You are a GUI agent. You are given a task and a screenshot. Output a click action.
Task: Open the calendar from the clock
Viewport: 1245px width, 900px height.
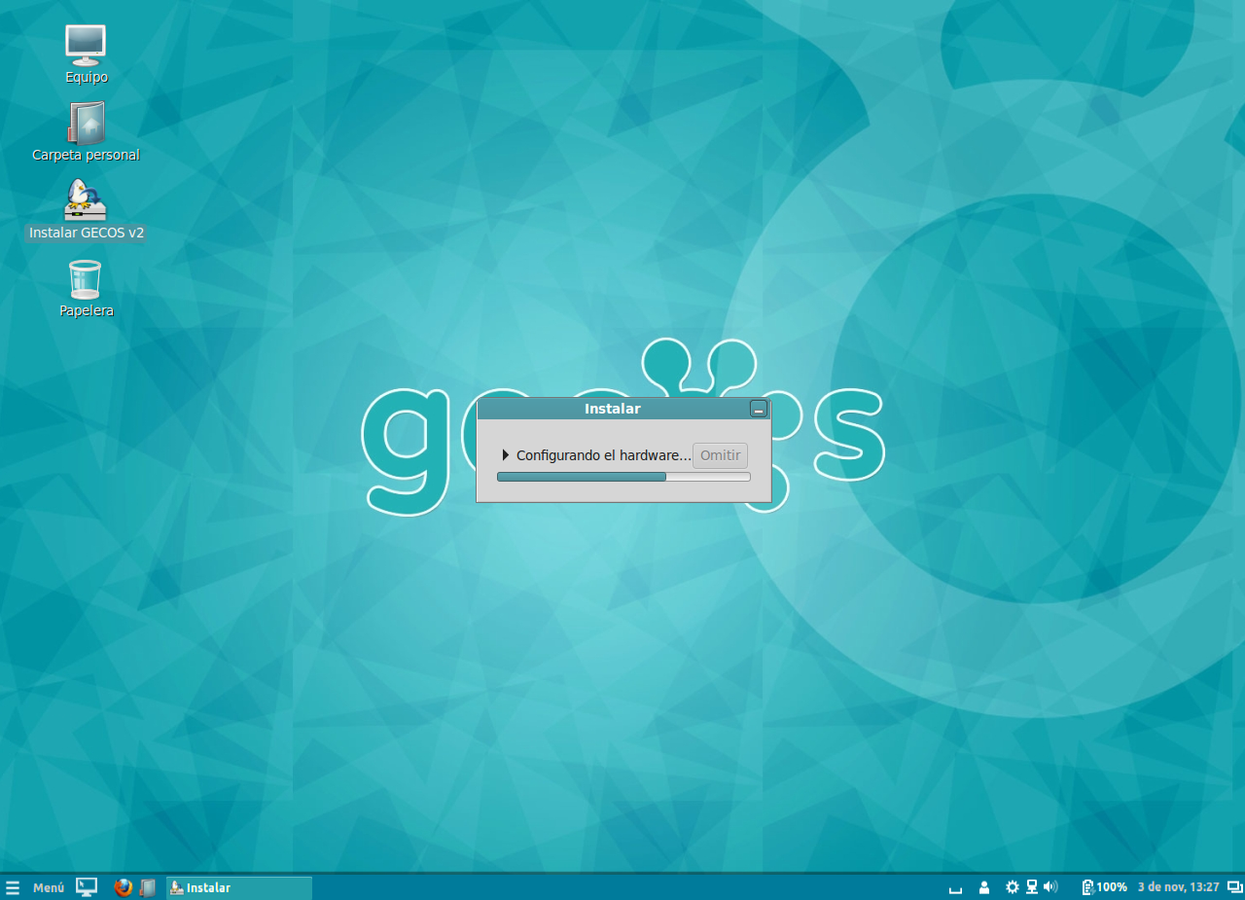(x=1176, y=886)
